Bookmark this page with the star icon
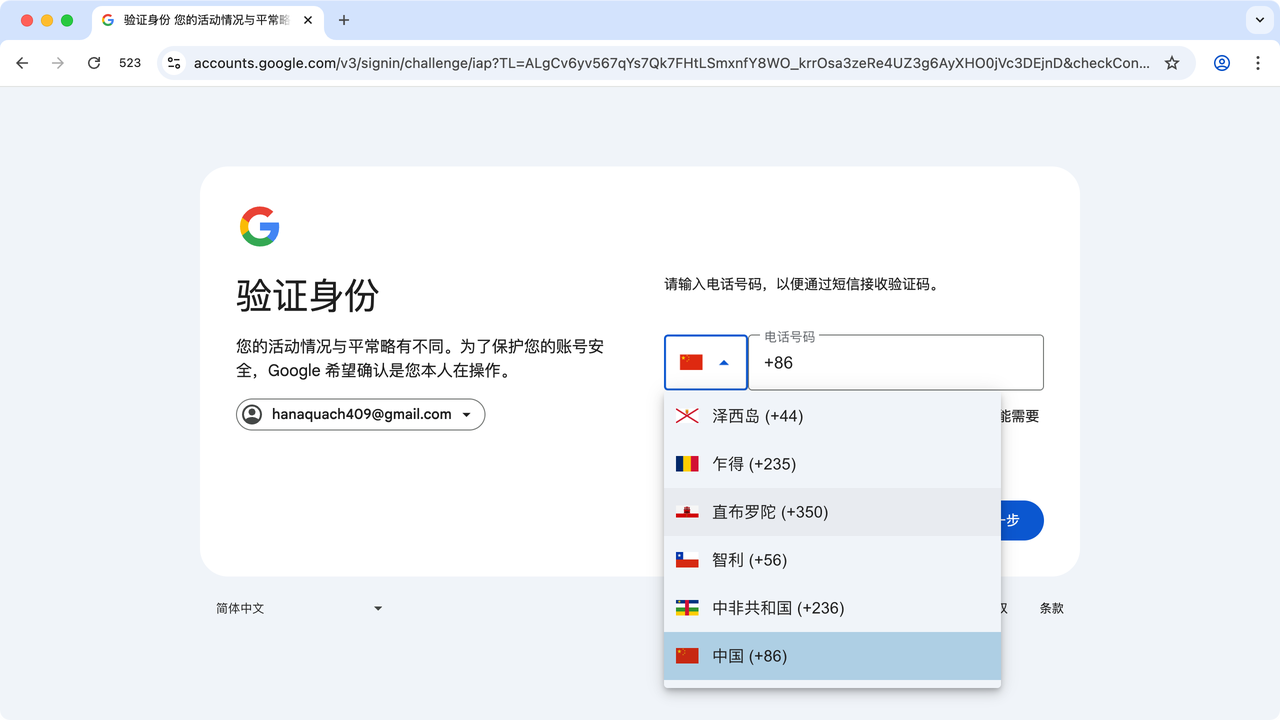The width and height of the screenshot is (1280, 720). point(1172,63)
